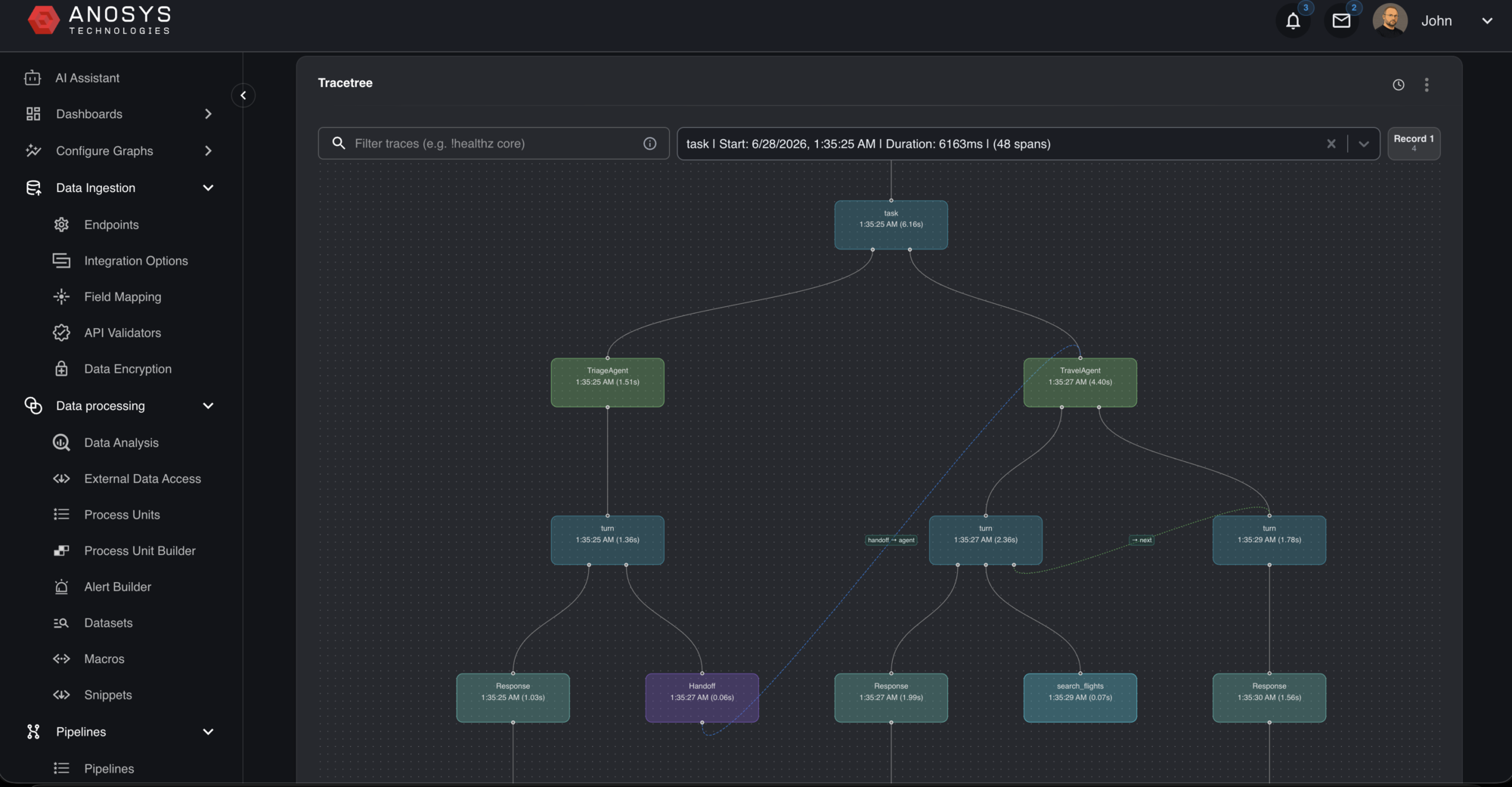
Task: Click the Data Encryption lock icon
Action: point(62,369)
